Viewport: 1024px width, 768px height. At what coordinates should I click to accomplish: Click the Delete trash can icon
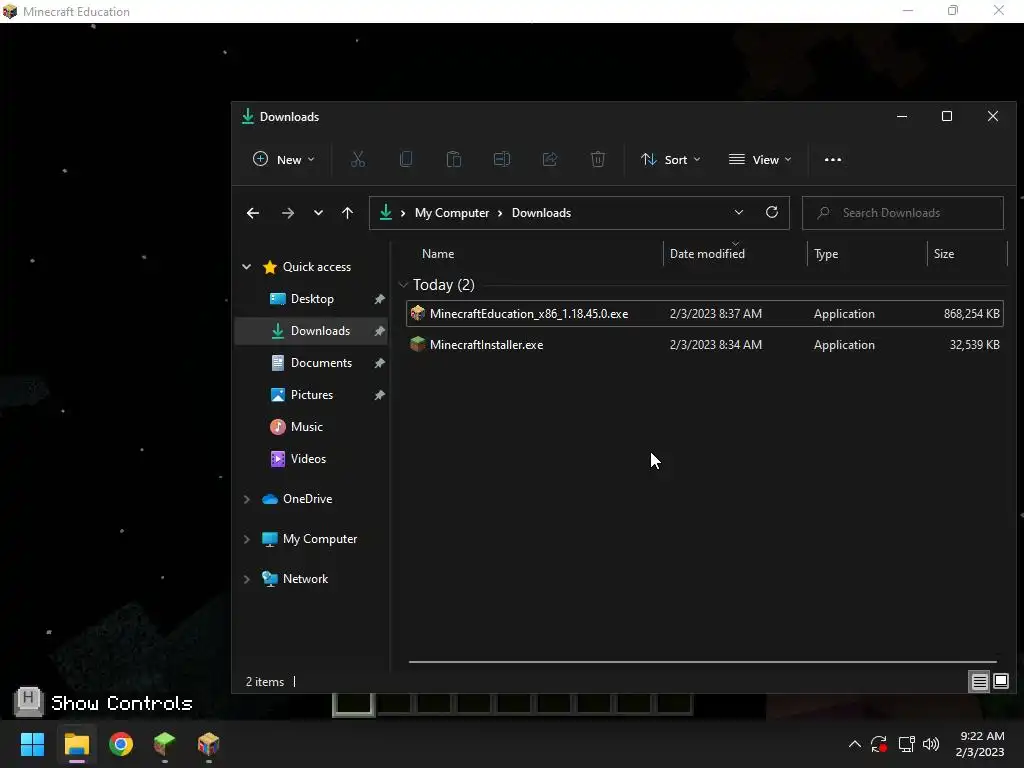(598, 159)
